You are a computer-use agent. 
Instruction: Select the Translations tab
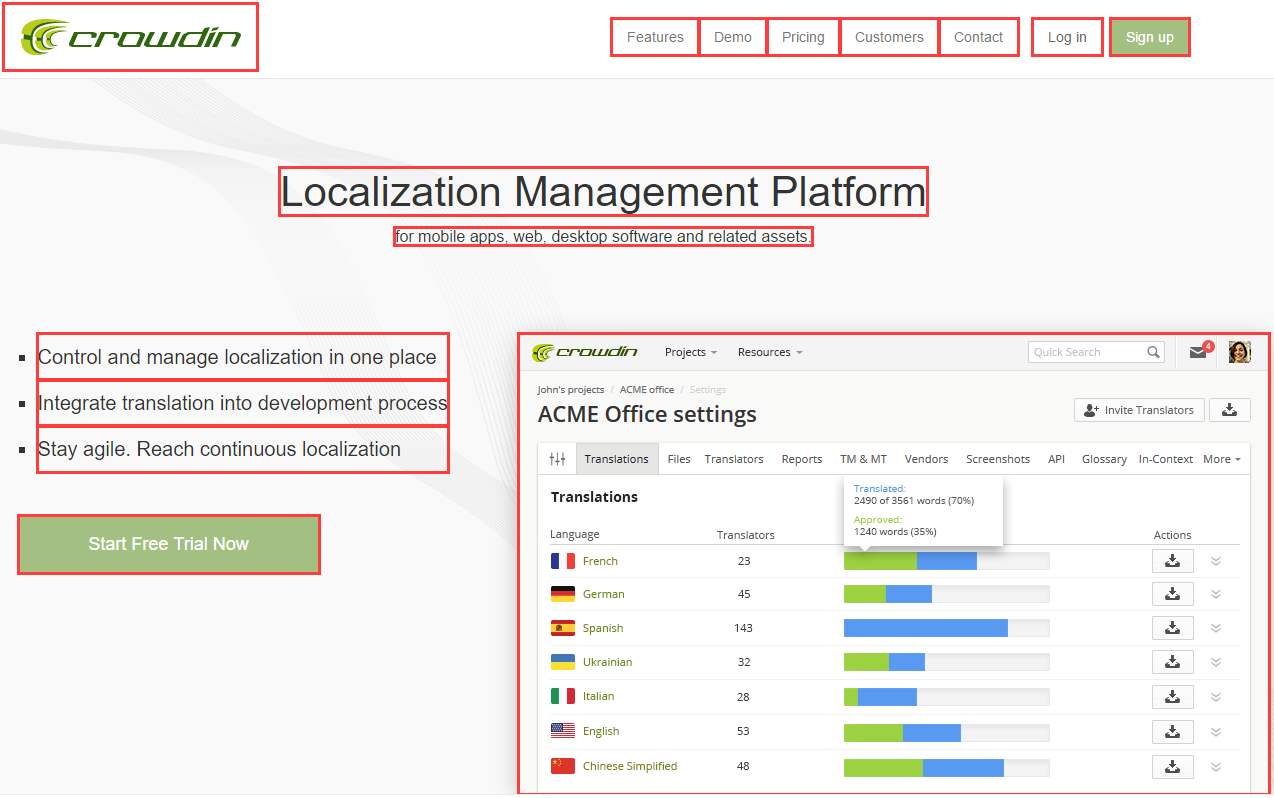[616, 459]
